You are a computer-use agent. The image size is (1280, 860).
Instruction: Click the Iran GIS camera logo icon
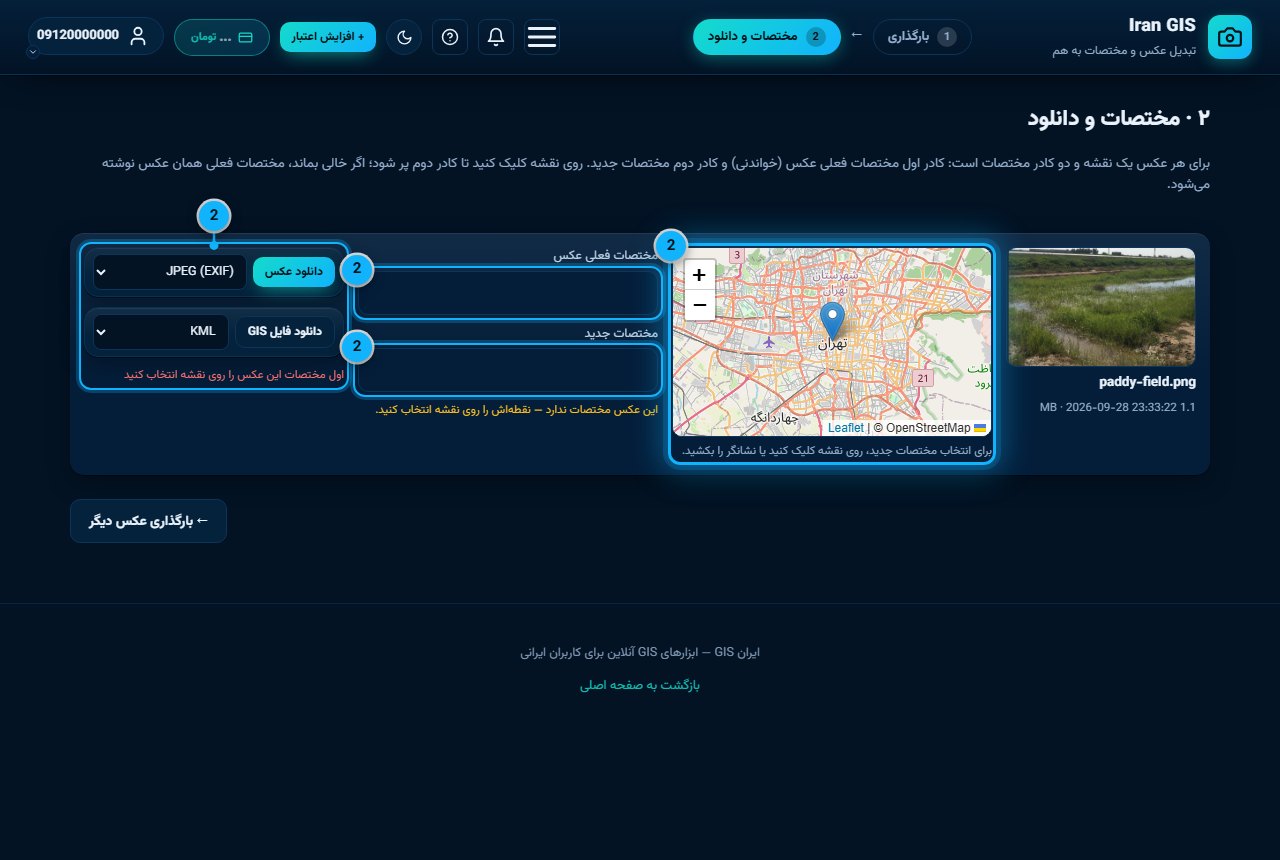tap(1230, 37)
